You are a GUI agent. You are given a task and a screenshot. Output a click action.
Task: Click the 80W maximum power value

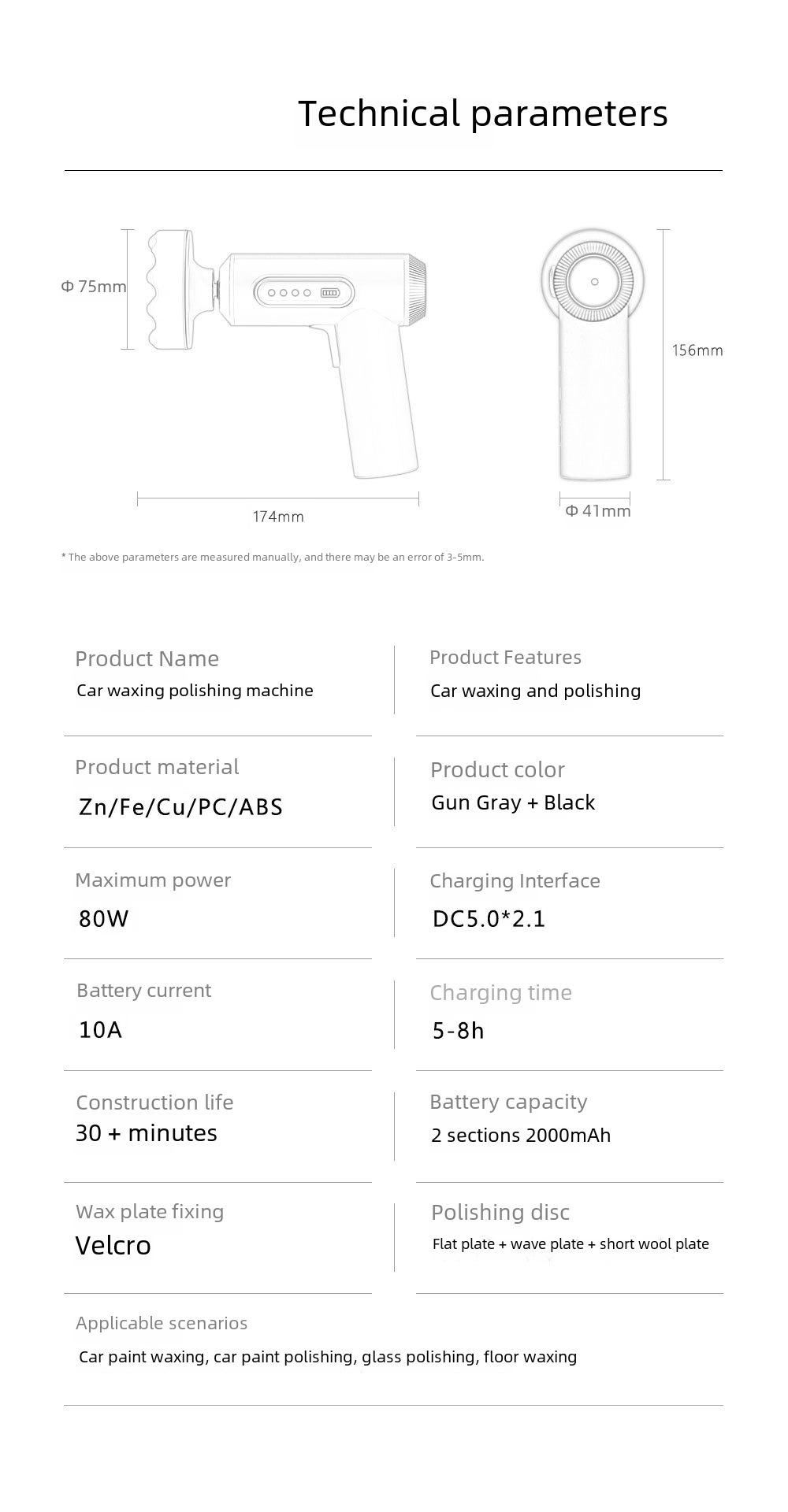[103, 918]
